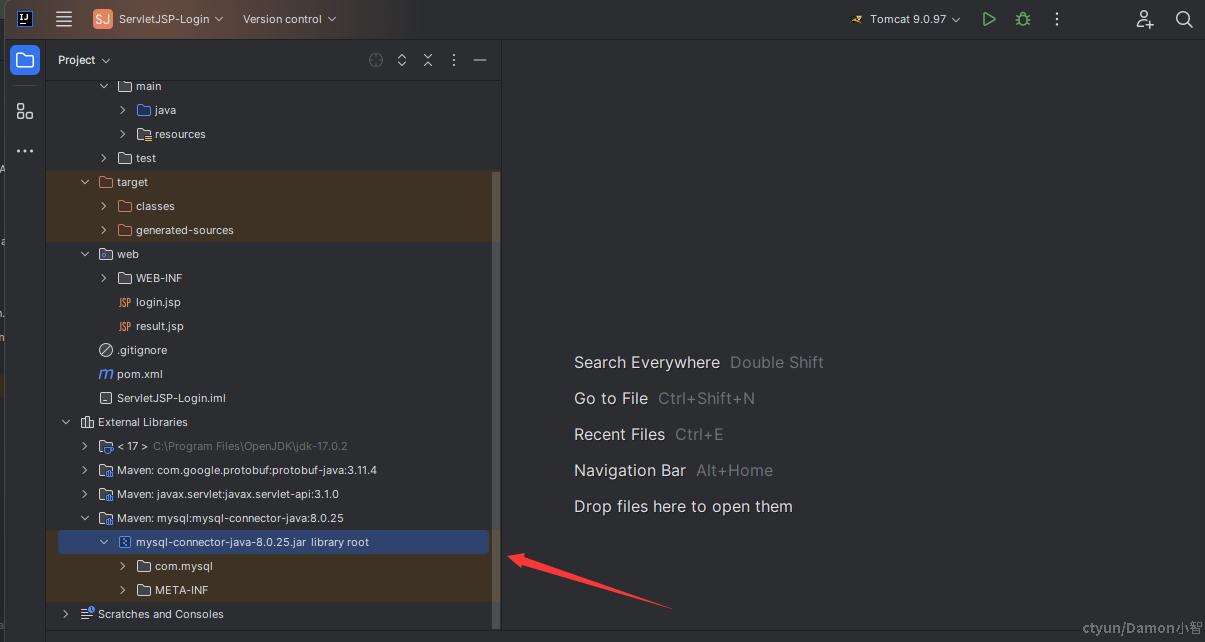Select the test folder label
This screenshot has width=1205, height=642.
click(x=146, y=158)
